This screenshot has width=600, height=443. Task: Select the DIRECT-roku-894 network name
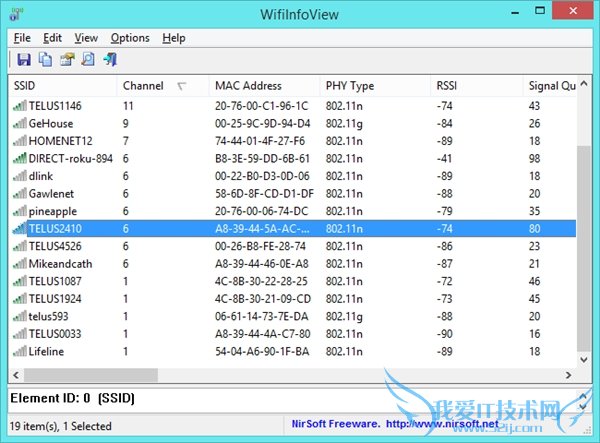coord(71,158)
